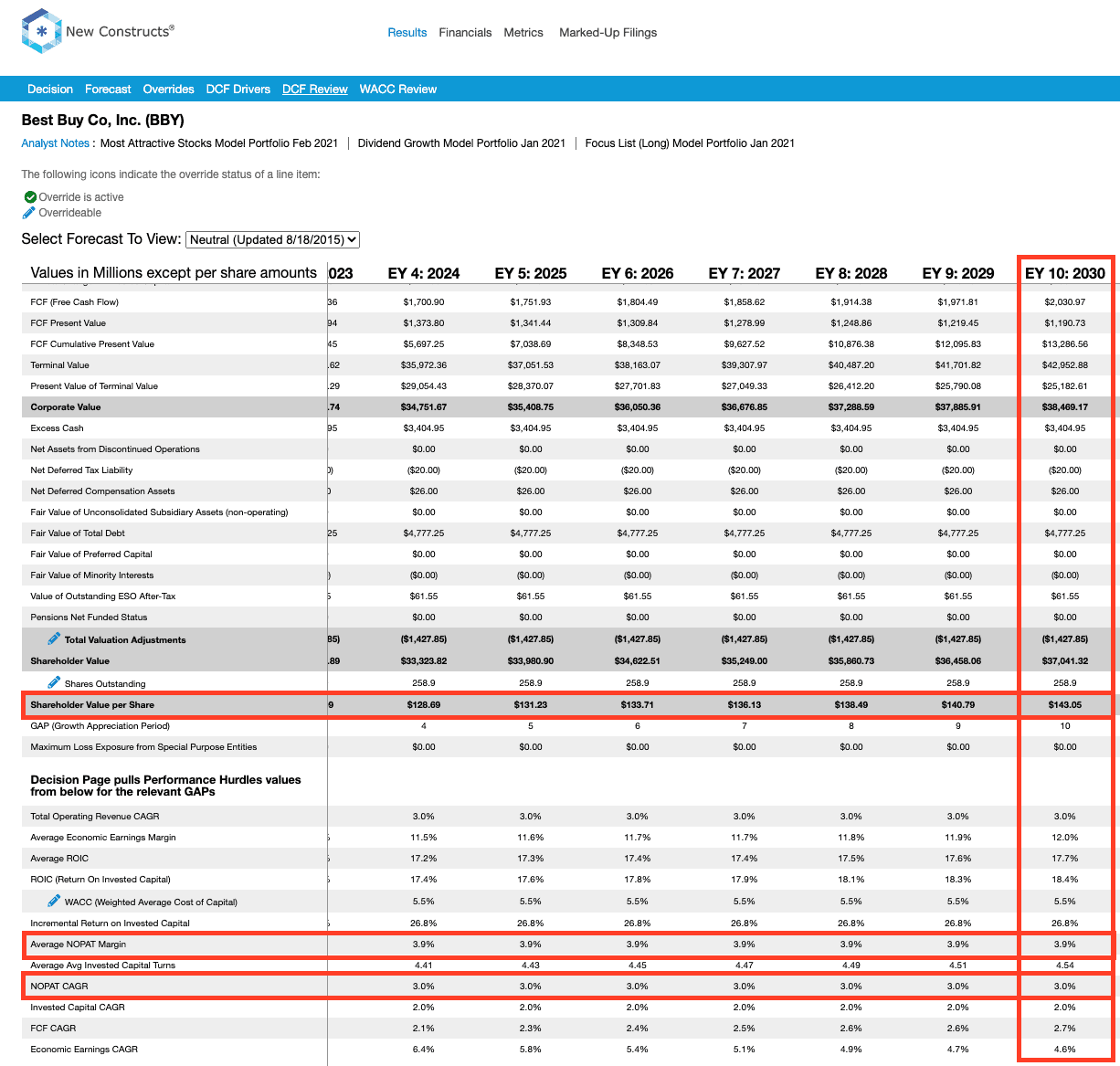
Task: Click the $38,469.17 Corporate Value cell
Action: coord(1065,407)
